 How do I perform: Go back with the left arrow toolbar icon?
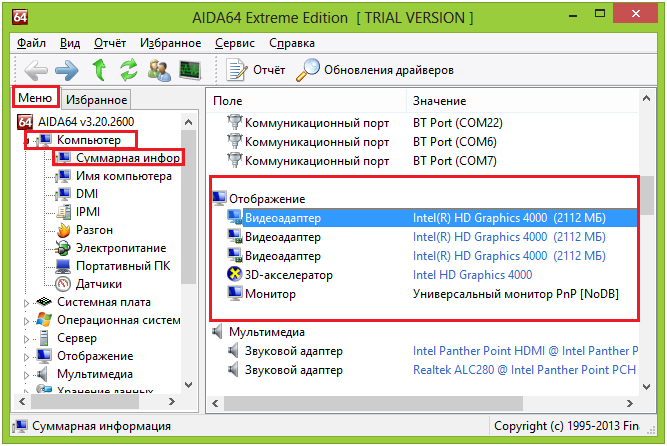point(36,70)
